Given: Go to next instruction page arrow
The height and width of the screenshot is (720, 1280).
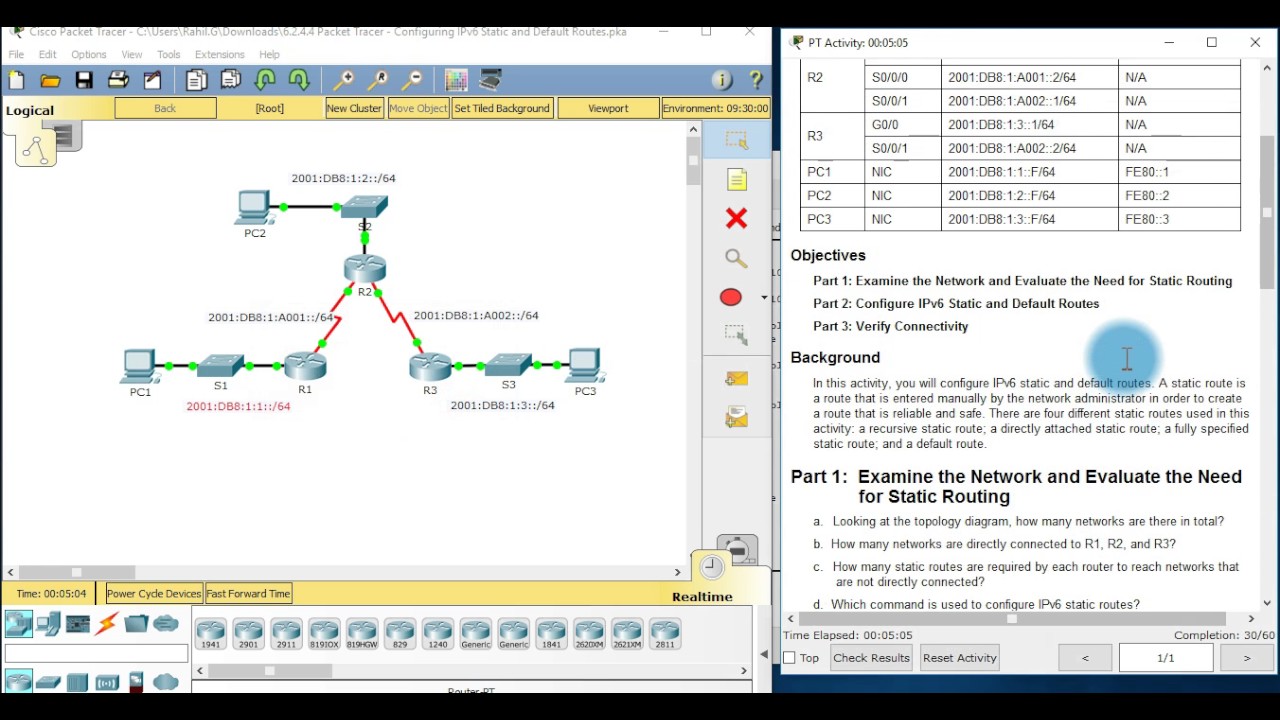Looking at the screenshot, I should 1247,658.
